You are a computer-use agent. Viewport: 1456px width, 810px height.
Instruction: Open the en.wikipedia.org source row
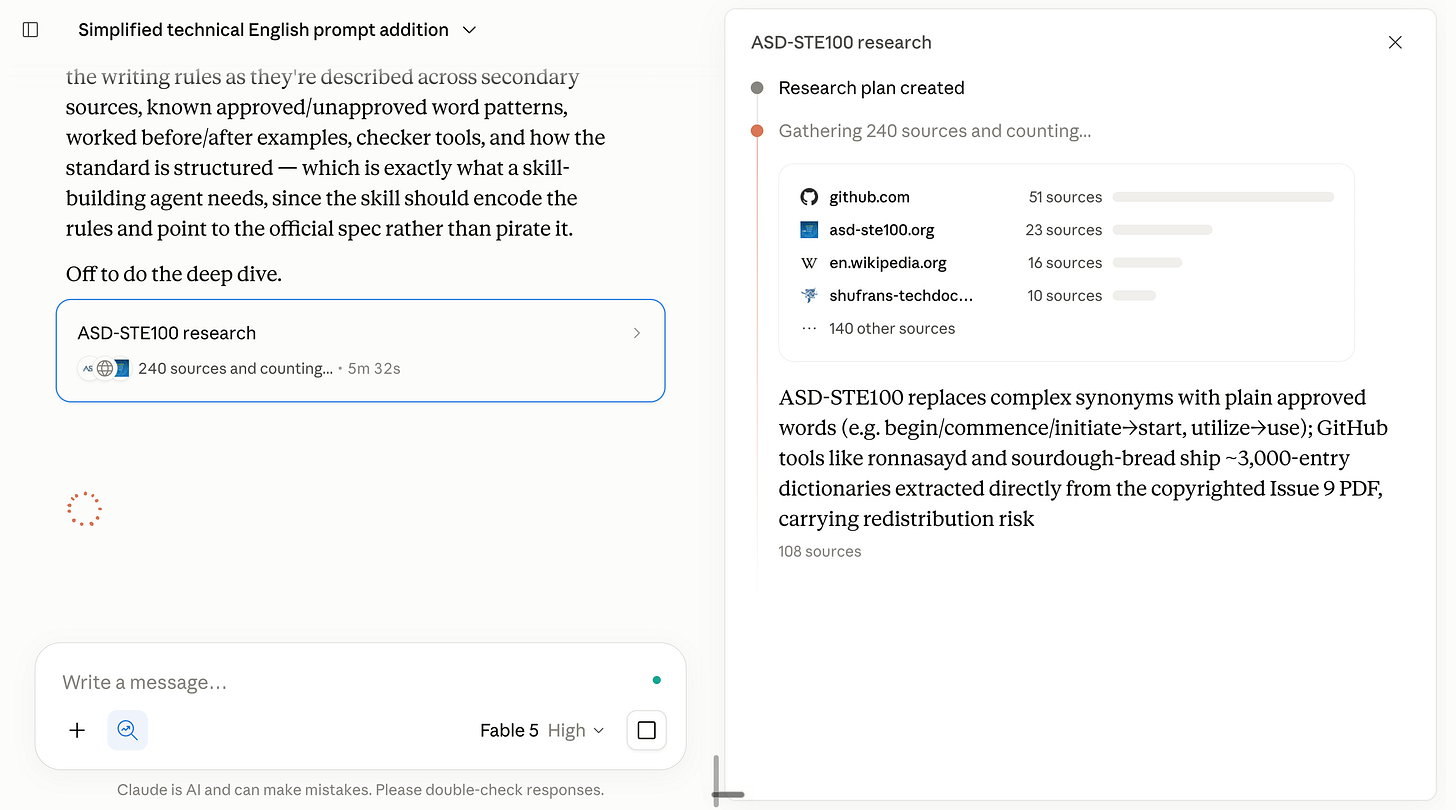coord(1066,263)
